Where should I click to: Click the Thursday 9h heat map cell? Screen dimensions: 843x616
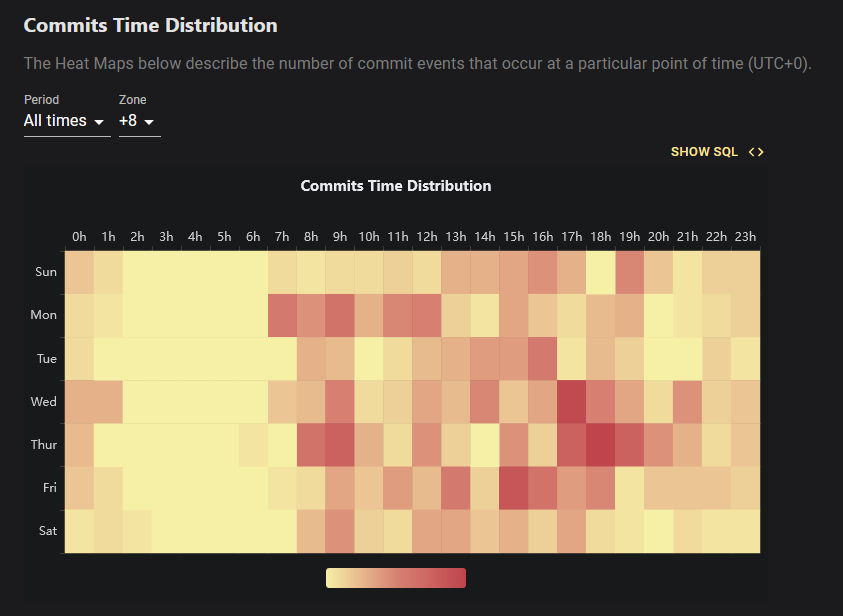tap(340, 445)
